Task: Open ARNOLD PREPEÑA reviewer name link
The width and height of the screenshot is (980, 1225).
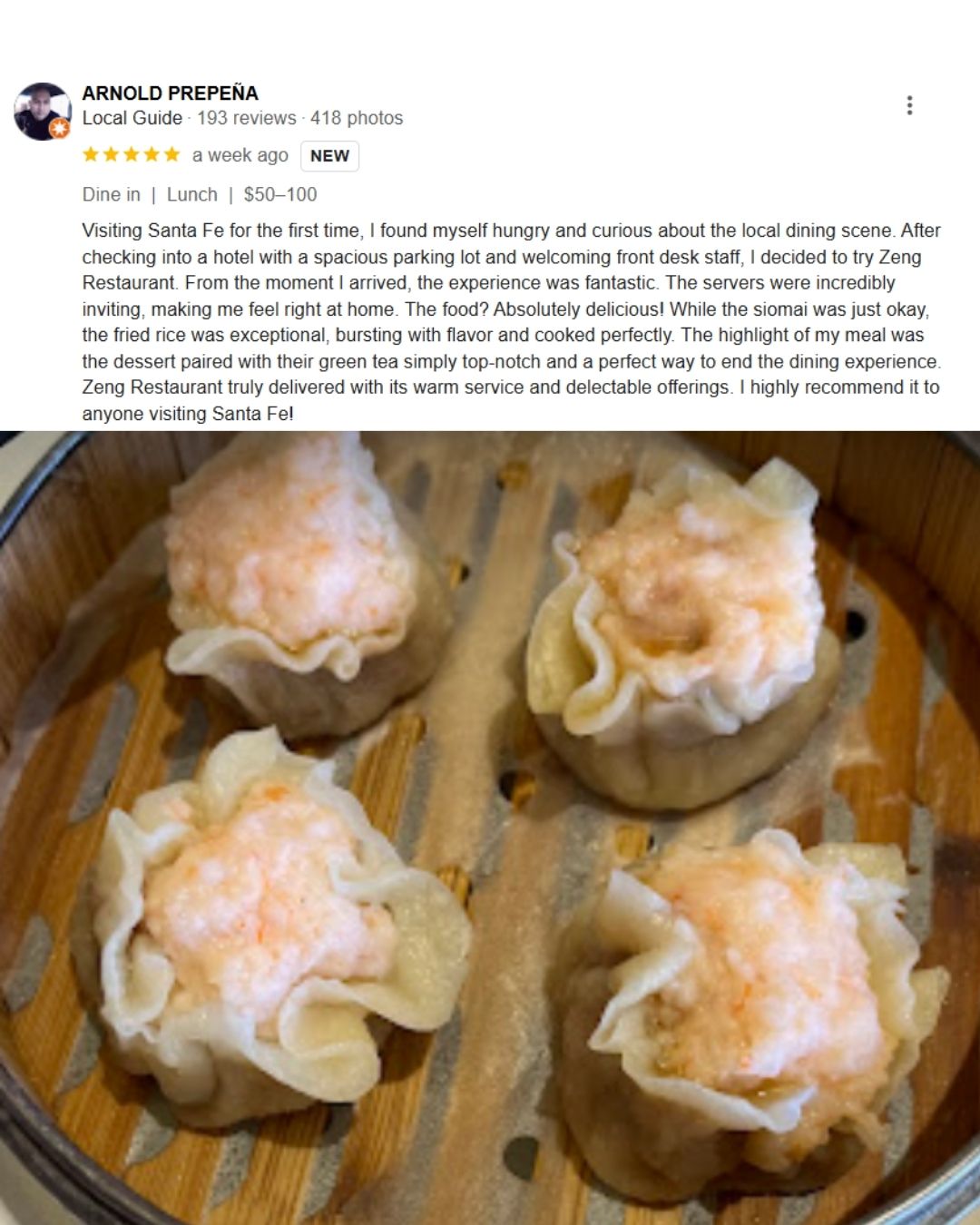Action: (x=171, y=93)
